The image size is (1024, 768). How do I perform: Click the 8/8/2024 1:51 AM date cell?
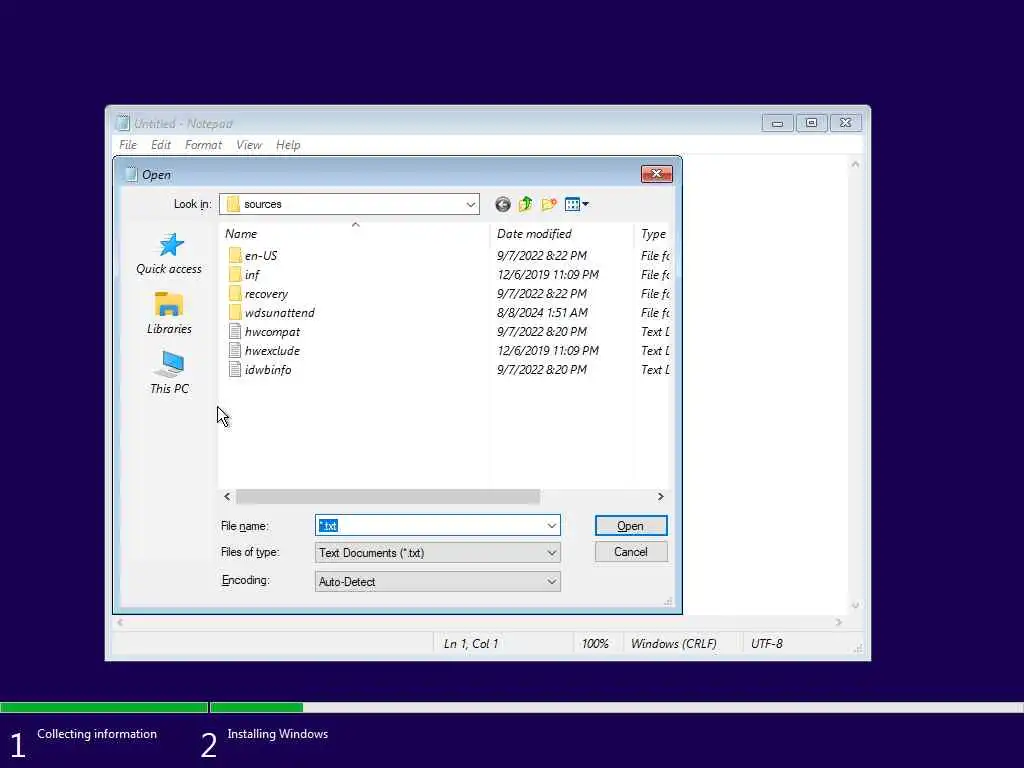click(542, 313)
